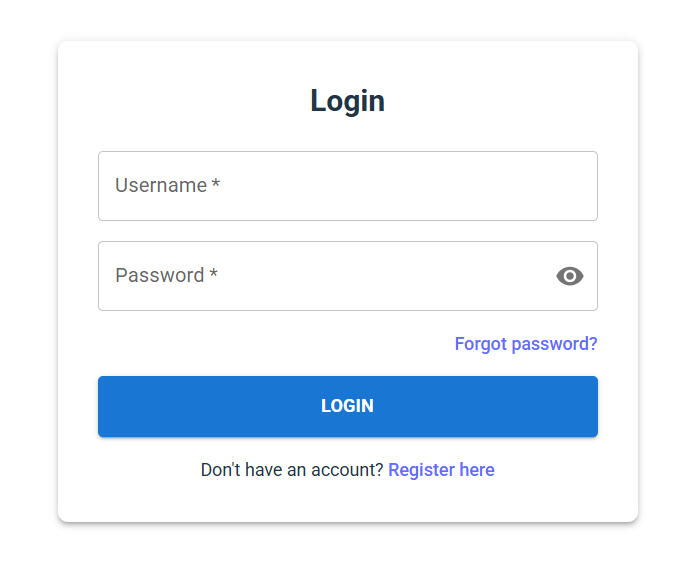Click the eye icon beside Password

[569, 276]
